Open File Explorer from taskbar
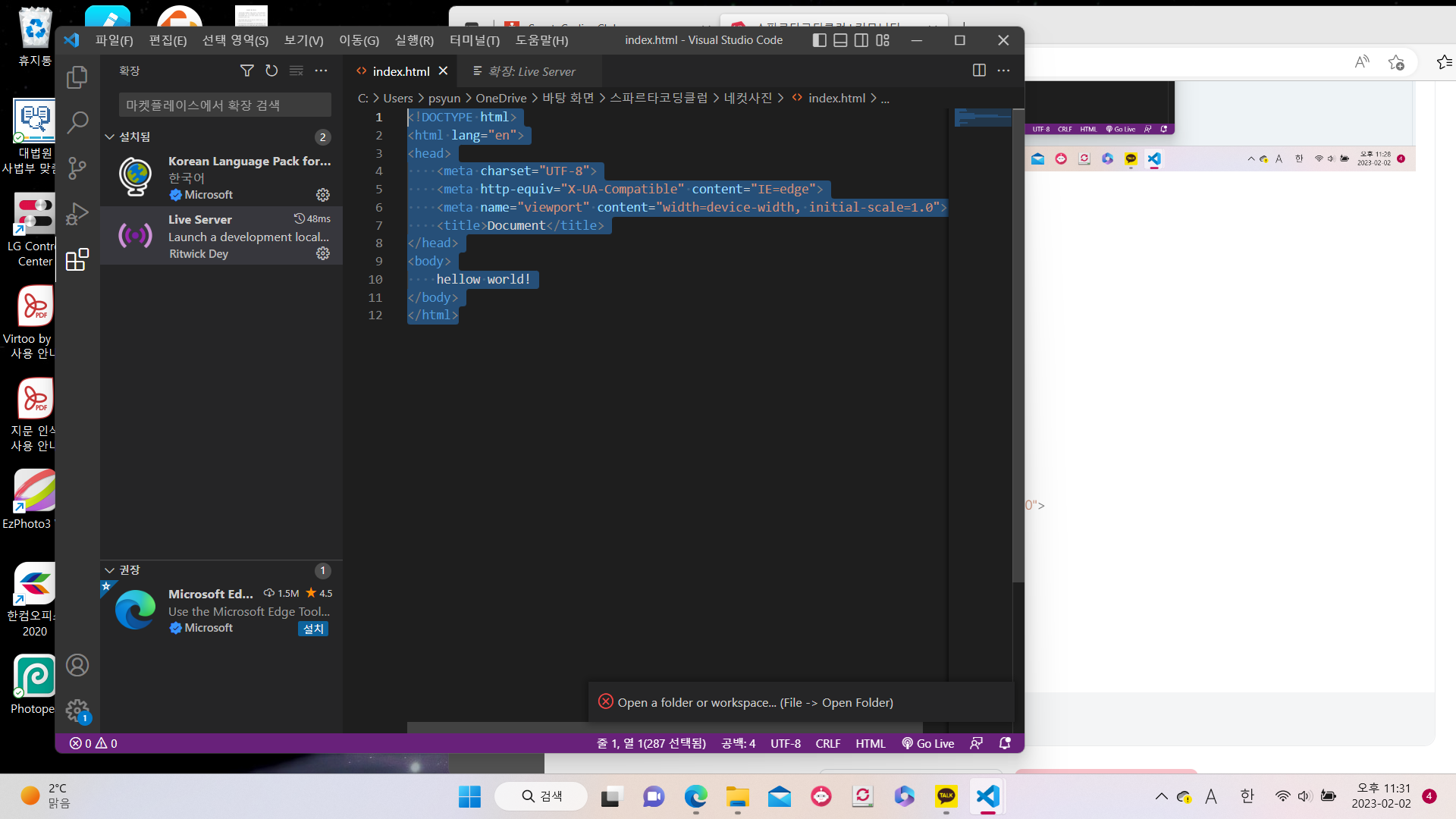The height and width of the screenshot is (819, 1456). point(737,796)
